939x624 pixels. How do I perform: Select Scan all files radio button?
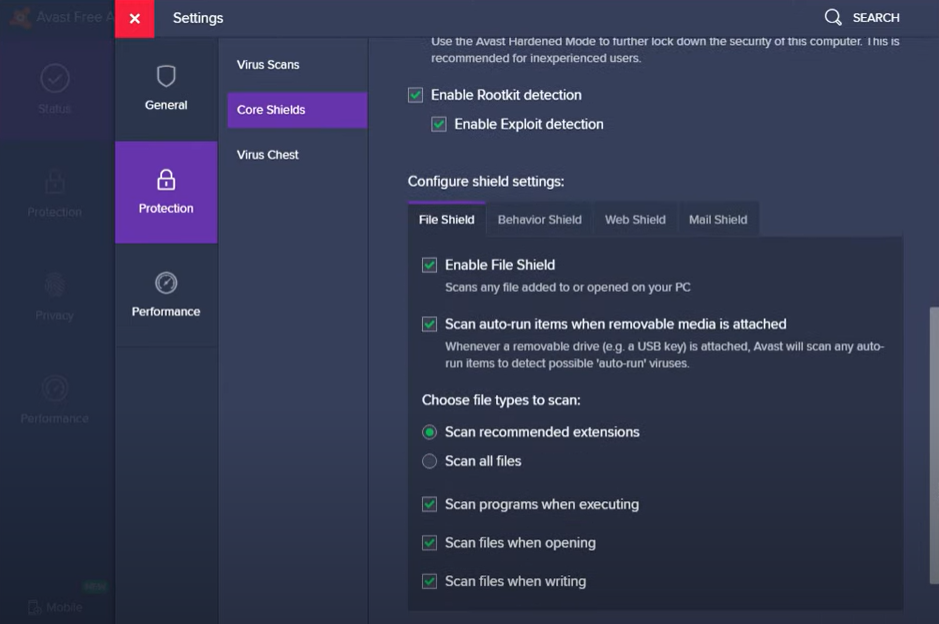(x=429, y=461)
